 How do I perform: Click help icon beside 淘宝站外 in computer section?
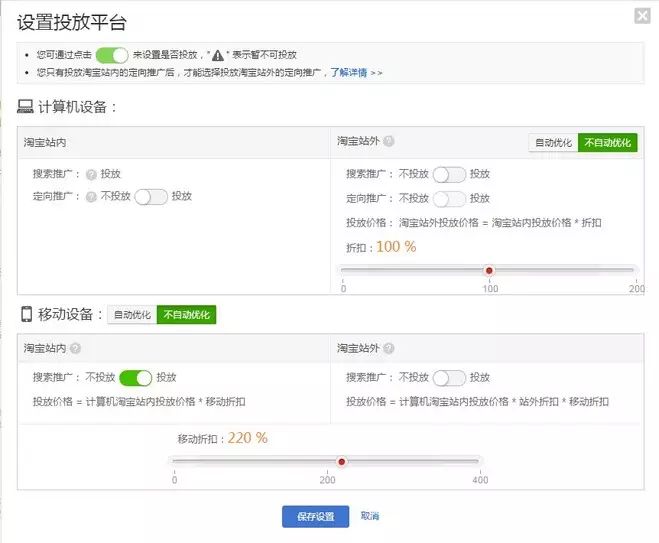389,141
